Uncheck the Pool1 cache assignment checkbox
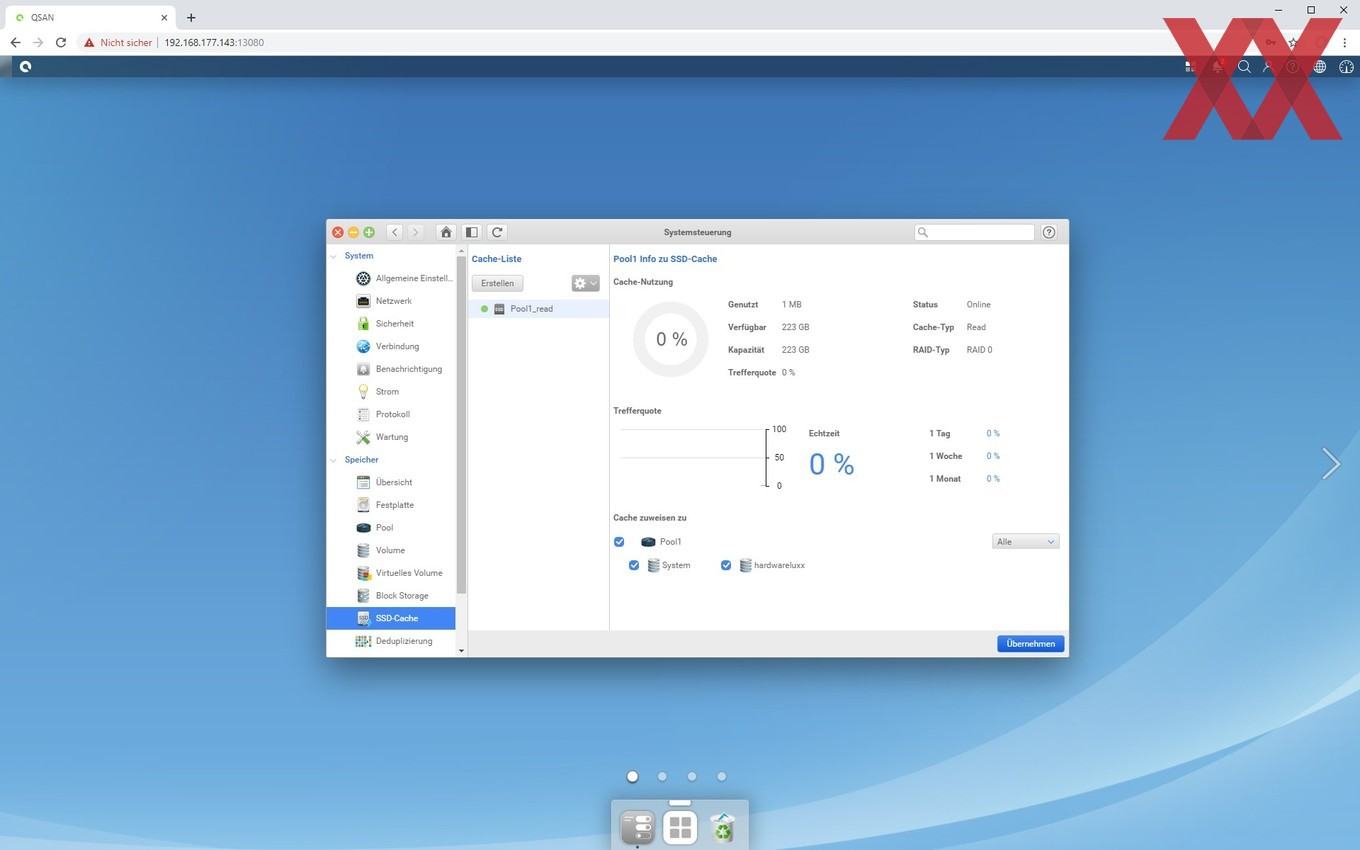 [x=619, y=542]
